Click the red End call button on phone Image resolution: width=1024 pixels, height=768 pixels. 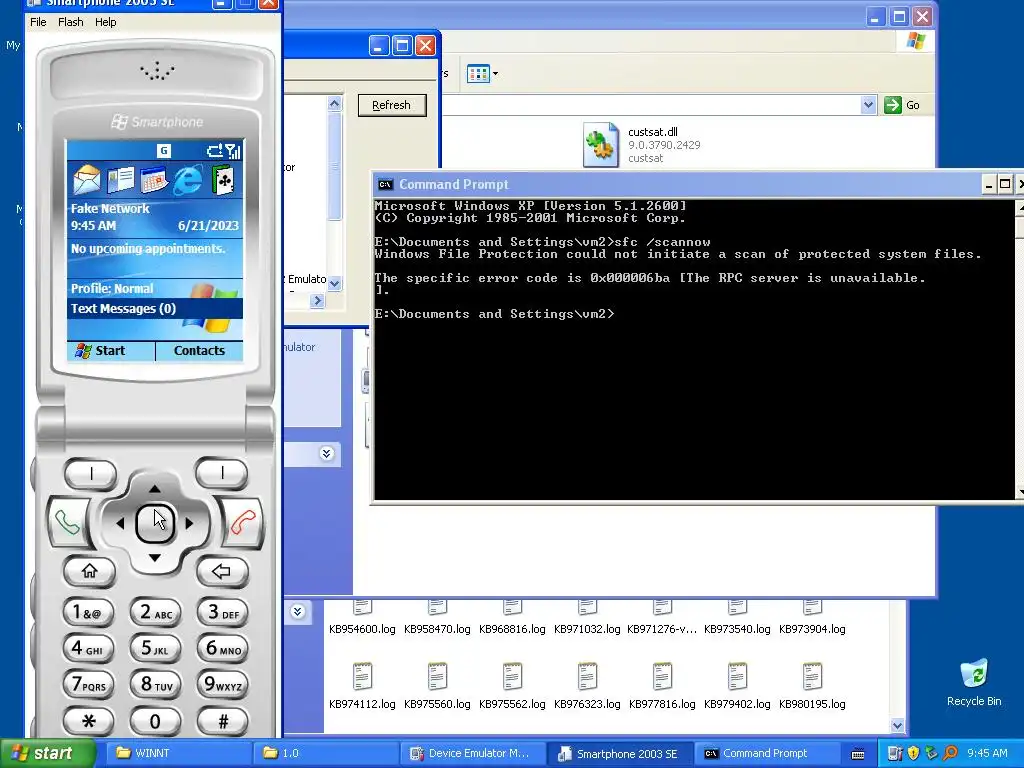click(x=244, y=522)
